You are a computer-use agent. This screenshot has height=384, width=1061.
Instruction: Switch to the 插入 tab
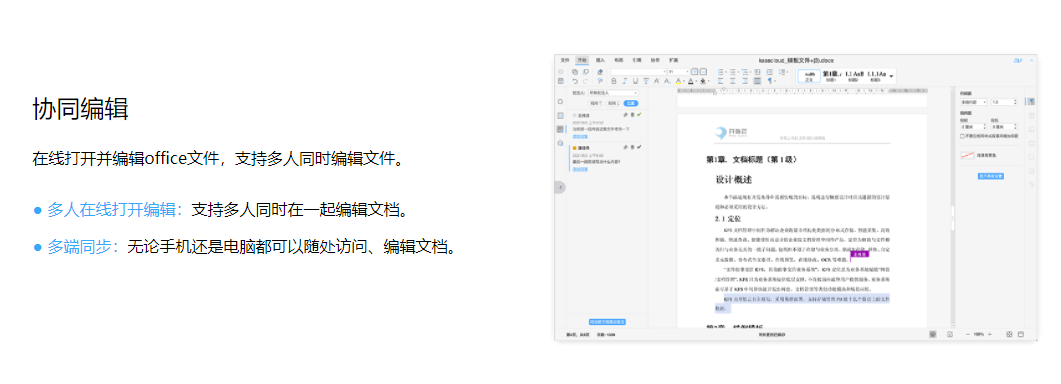point(600,60)
